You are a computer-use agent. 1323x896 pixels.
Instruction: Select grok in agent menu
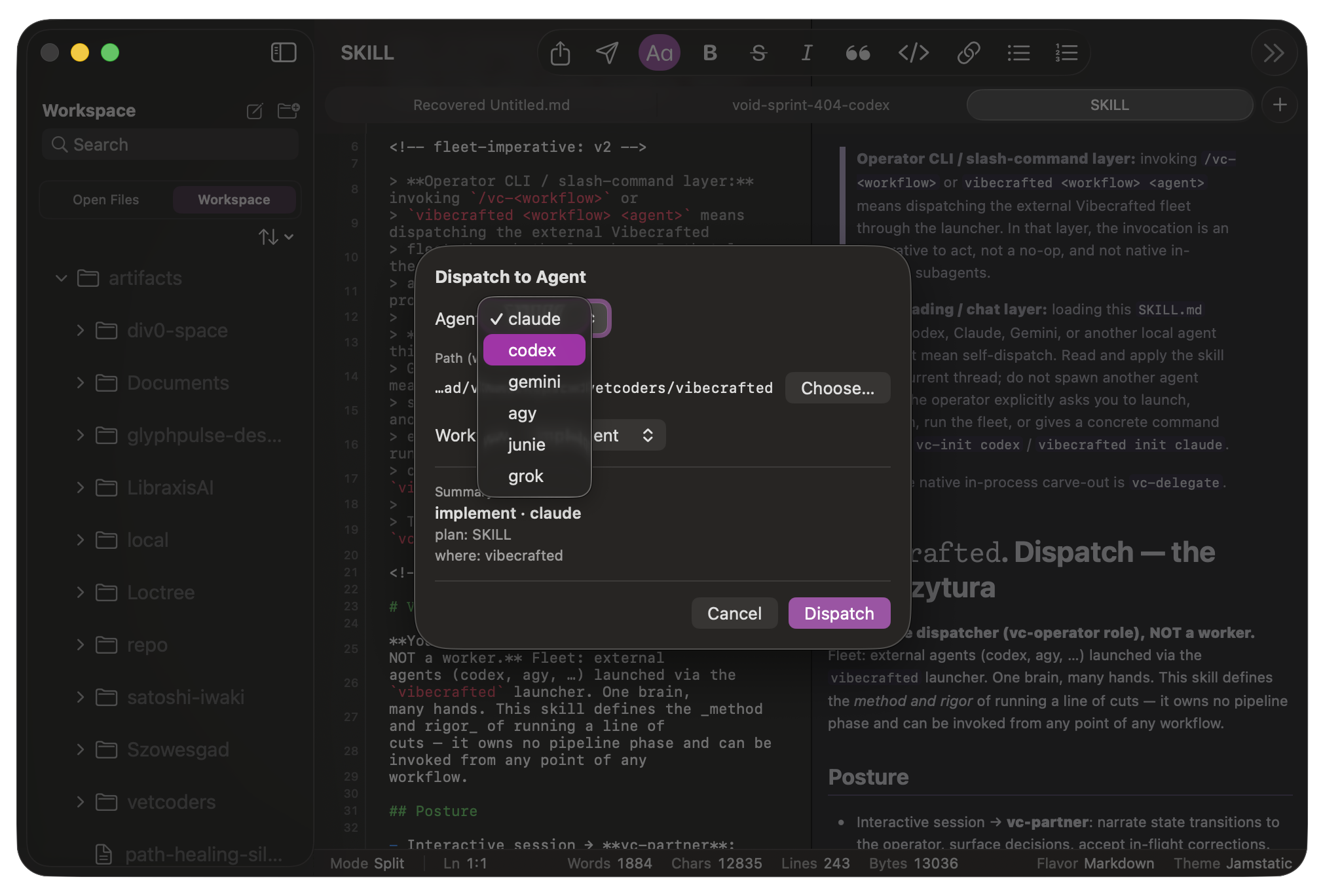pos(534,476)
